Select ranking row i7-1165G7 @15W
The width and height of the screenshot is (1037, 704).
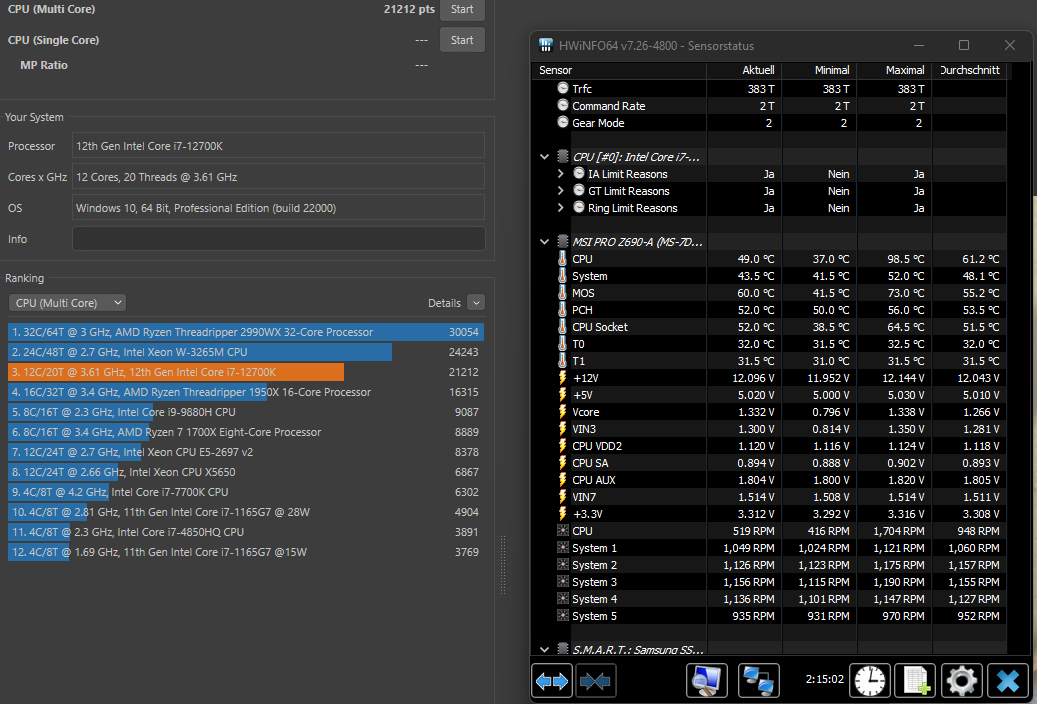[x=246, y=552]
